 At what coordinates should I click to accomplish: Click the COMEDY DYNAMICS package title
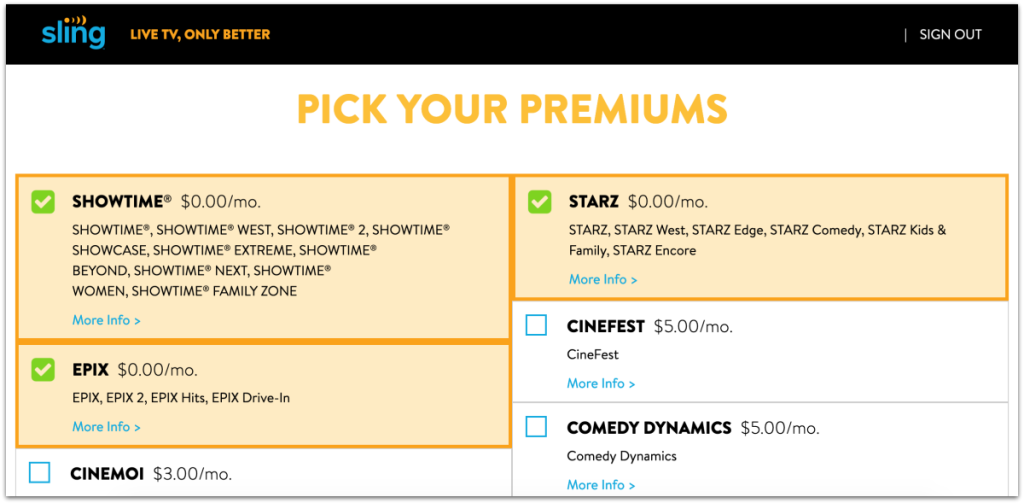[x=649, y=428]
